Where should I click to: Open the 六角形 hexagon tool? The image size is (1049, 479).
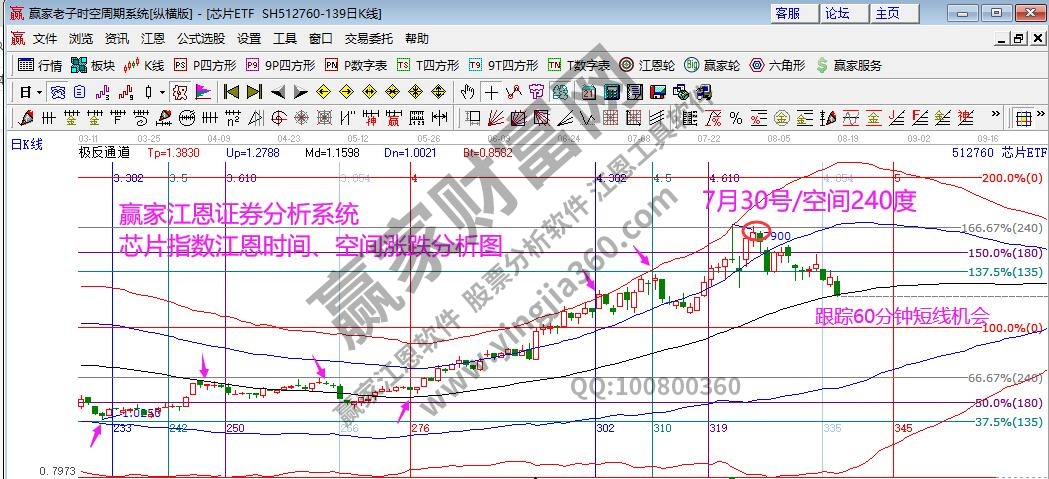pyautogui.click(x=777, y=65)
